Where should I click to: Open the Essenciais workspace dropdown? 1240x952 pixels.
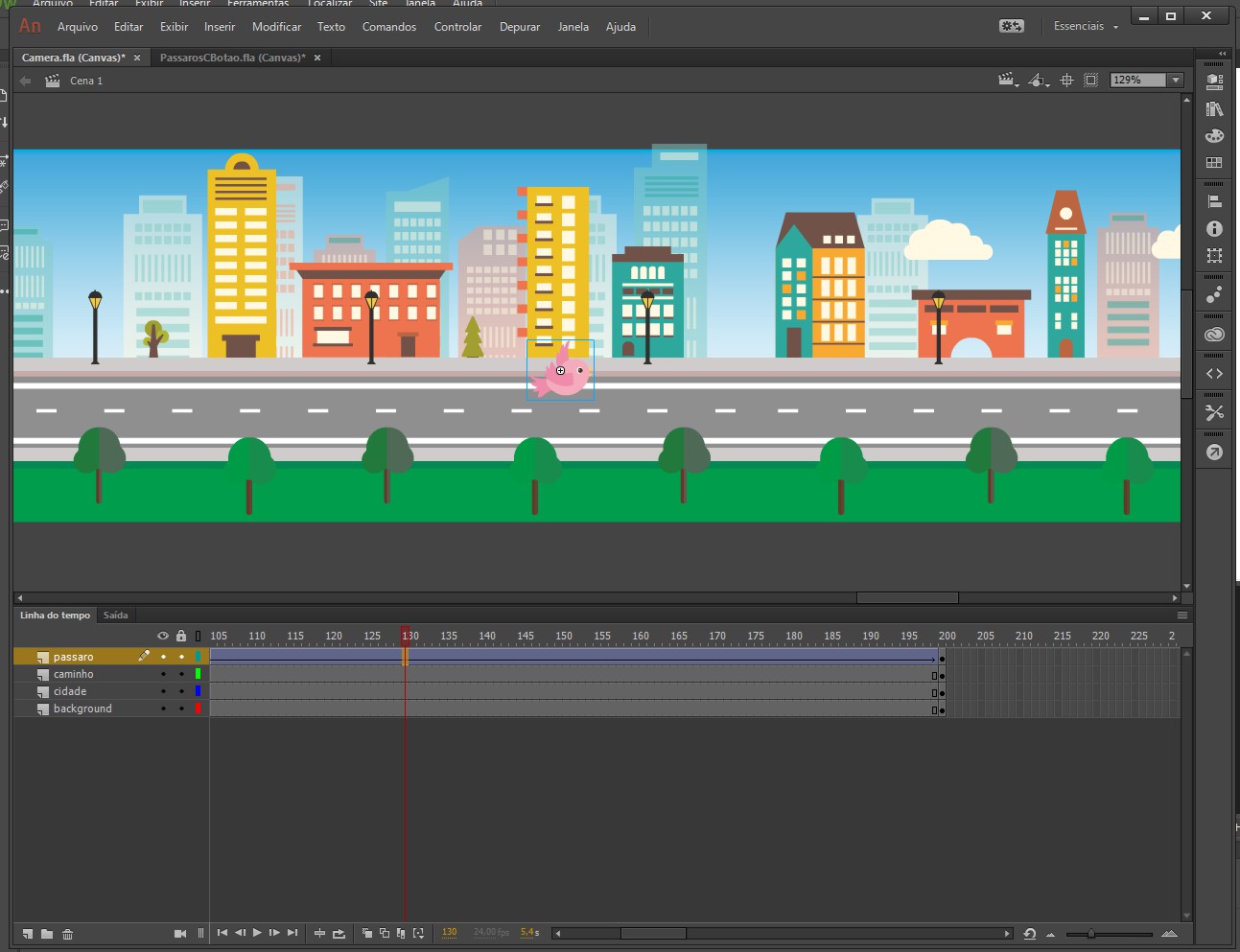pos(1086,26)
